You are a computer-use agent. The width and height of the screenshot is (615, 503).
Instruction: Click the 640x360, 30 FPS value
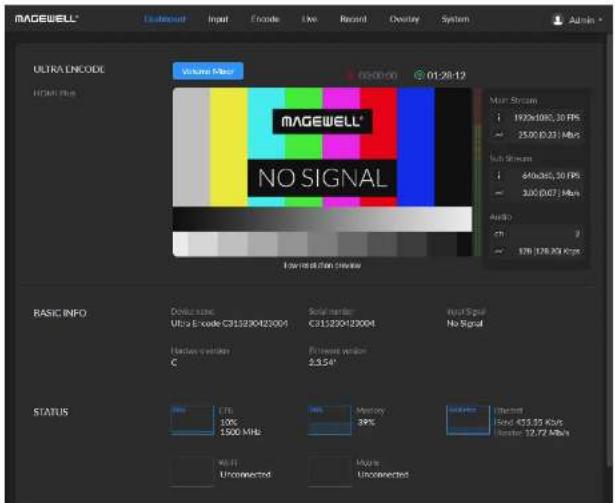550,175
